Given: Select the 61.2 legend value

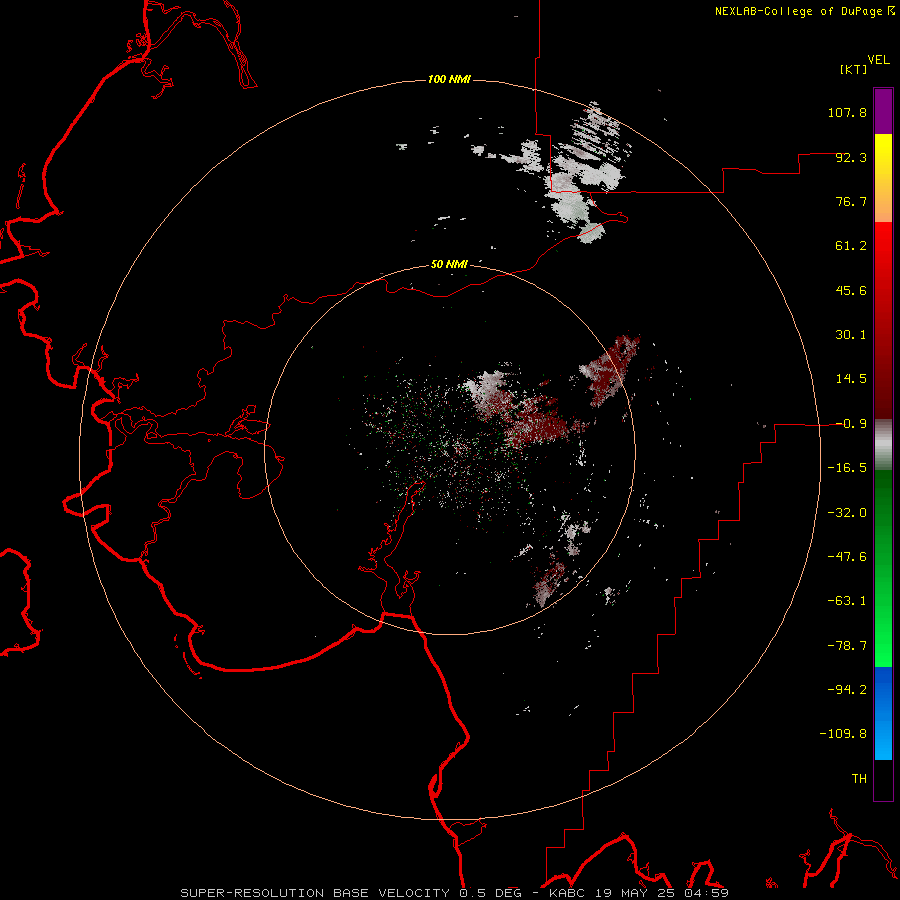Looking at the screenshot, I should [x=851, y=246].
